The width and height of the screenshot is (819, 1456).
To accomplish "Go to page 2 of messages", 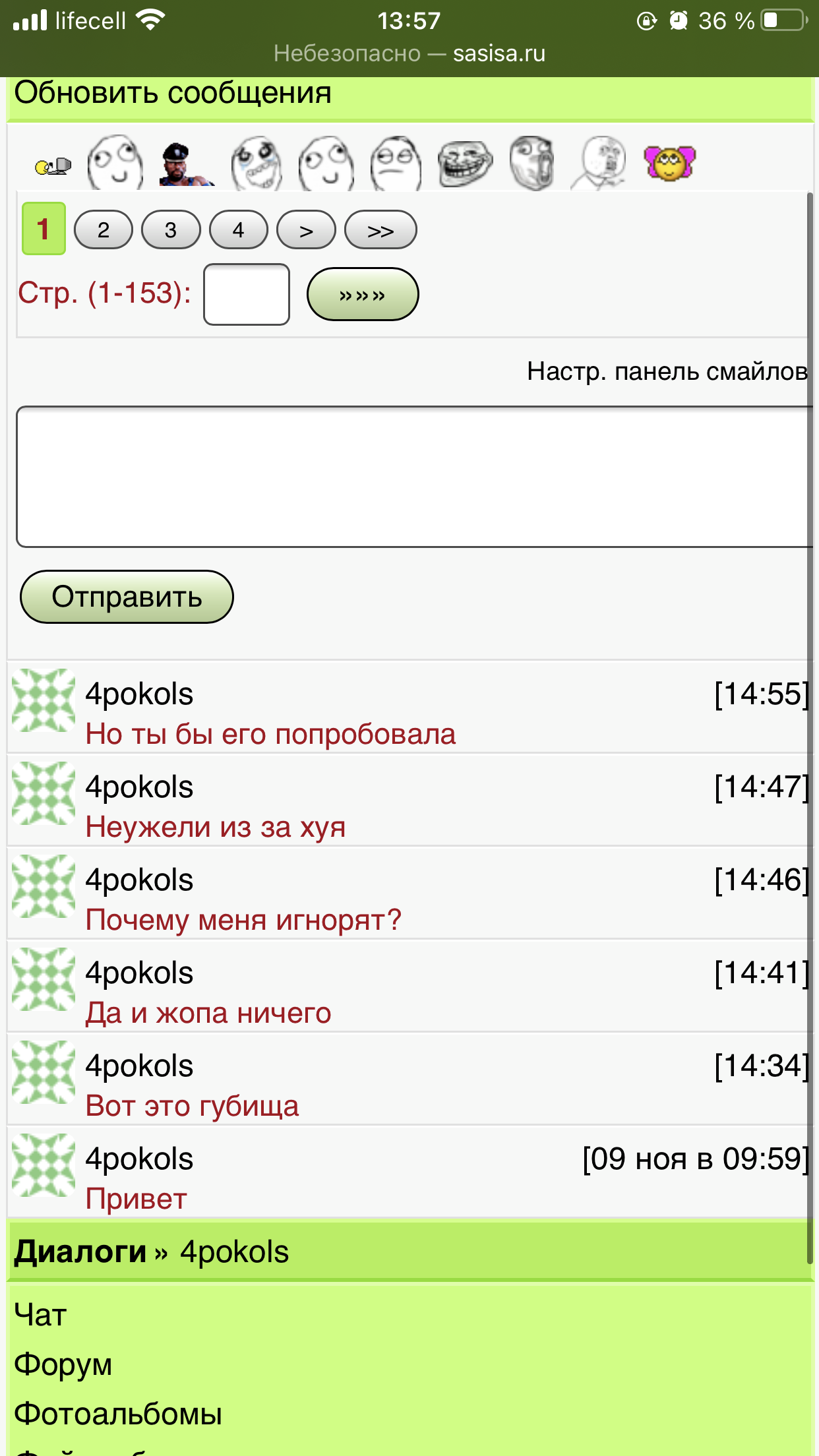I will pos(104,230).
